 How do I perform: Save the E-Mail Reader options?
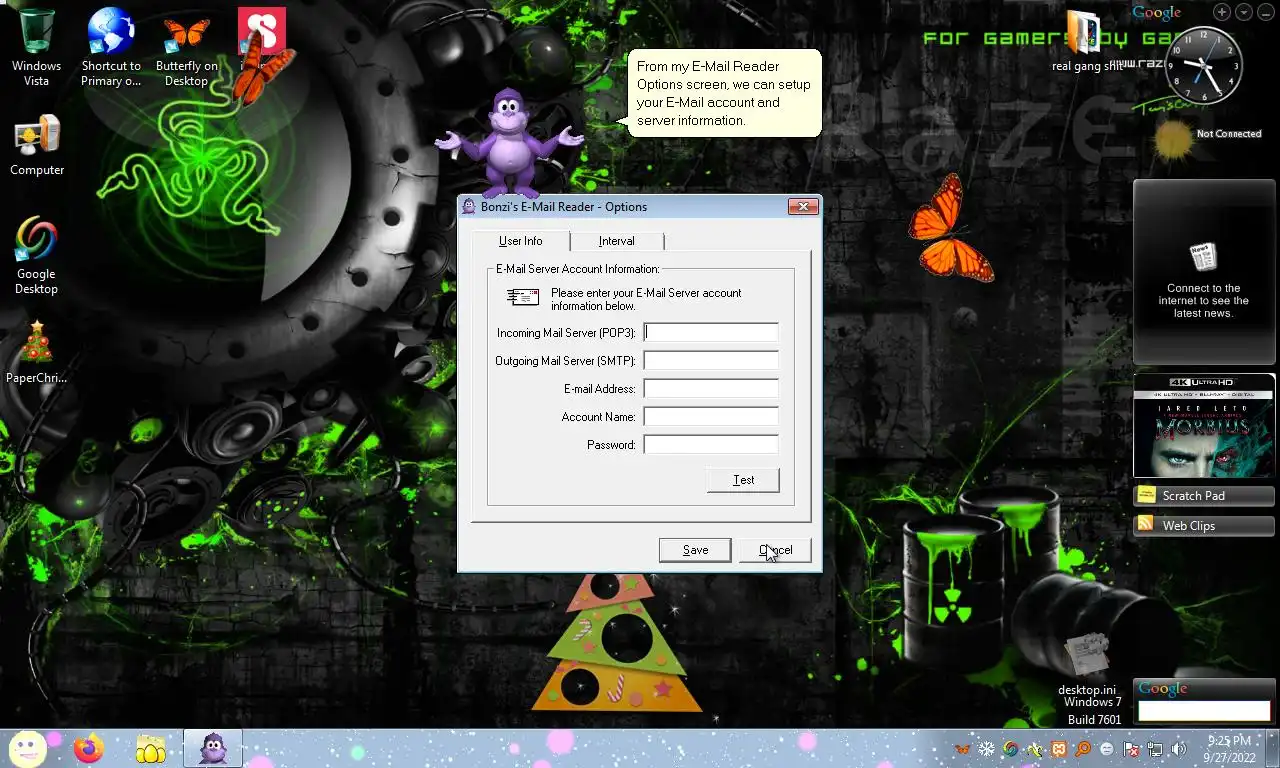(695, 550)
